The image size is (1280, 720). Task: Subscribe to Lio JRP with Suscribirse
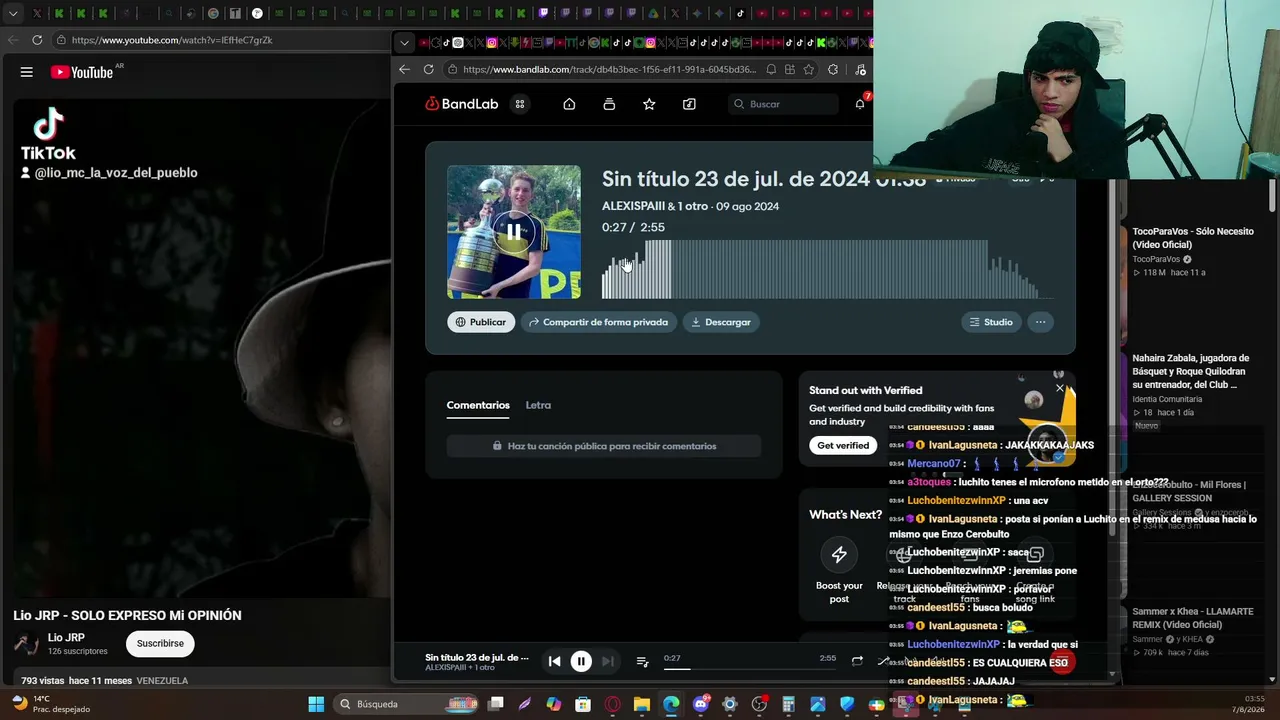coord(160,643)
